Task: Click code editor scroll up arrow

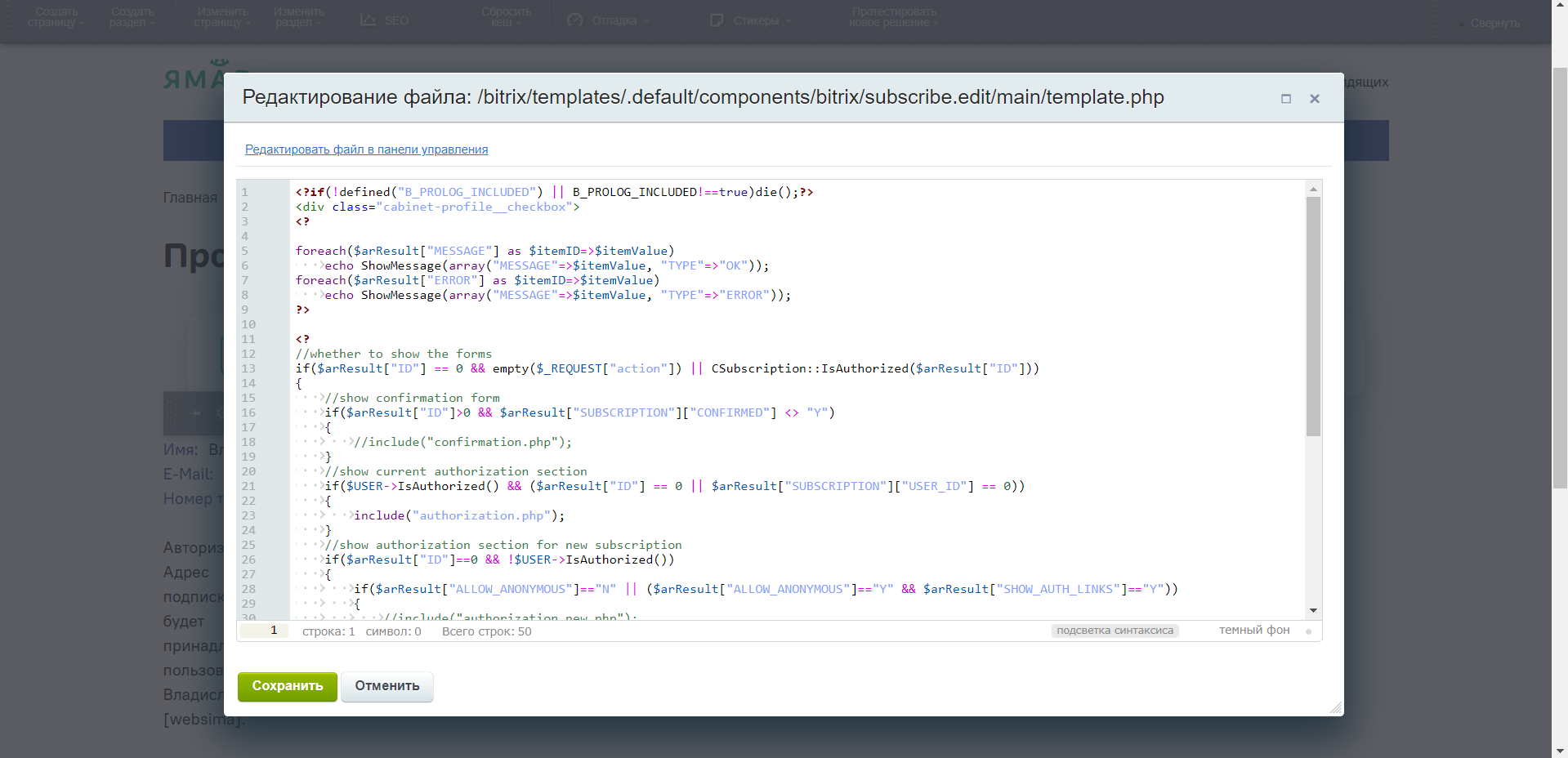Action: (1313, 189)
